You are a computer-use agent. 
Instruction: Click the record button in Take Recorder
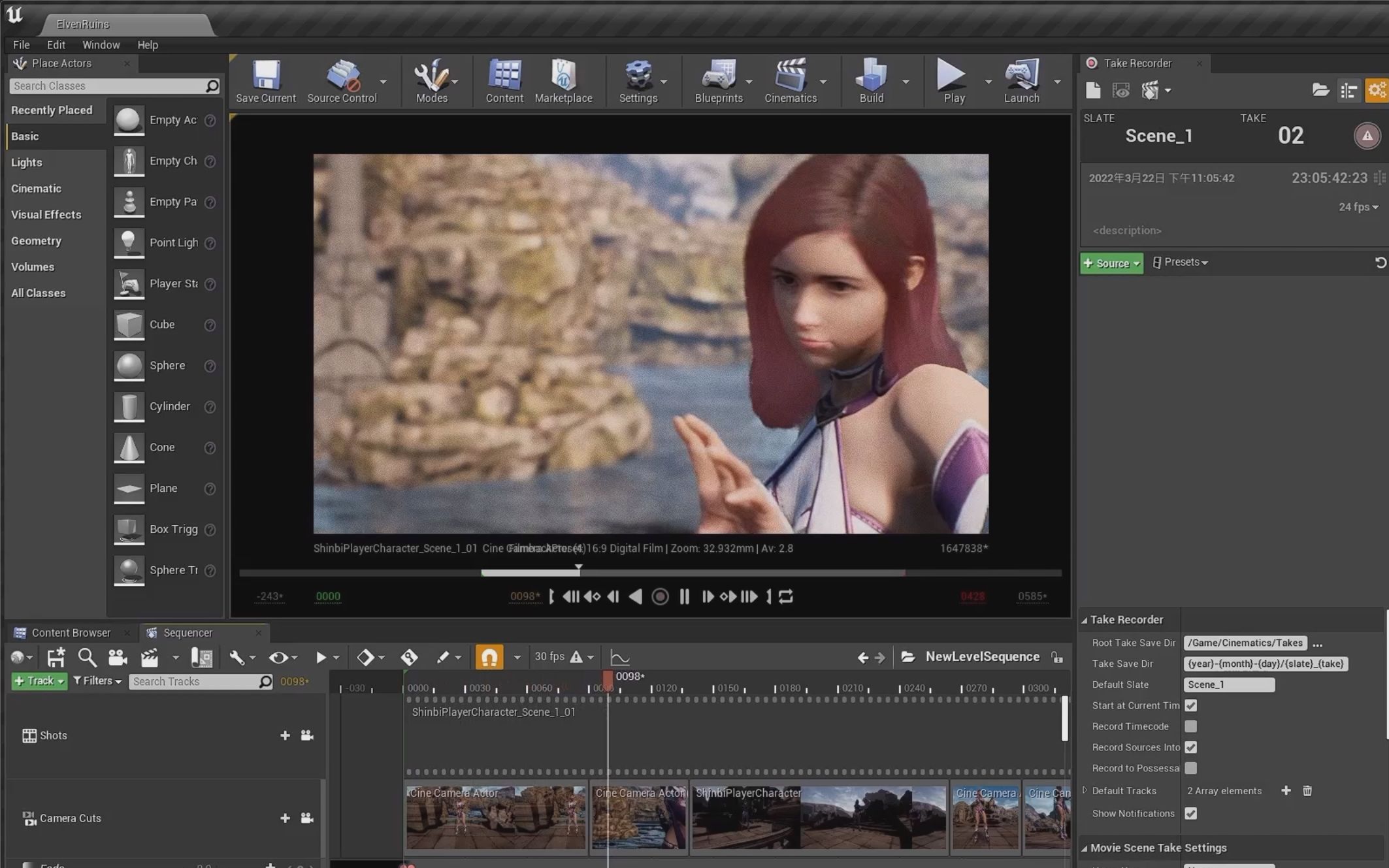(1367, 136)
